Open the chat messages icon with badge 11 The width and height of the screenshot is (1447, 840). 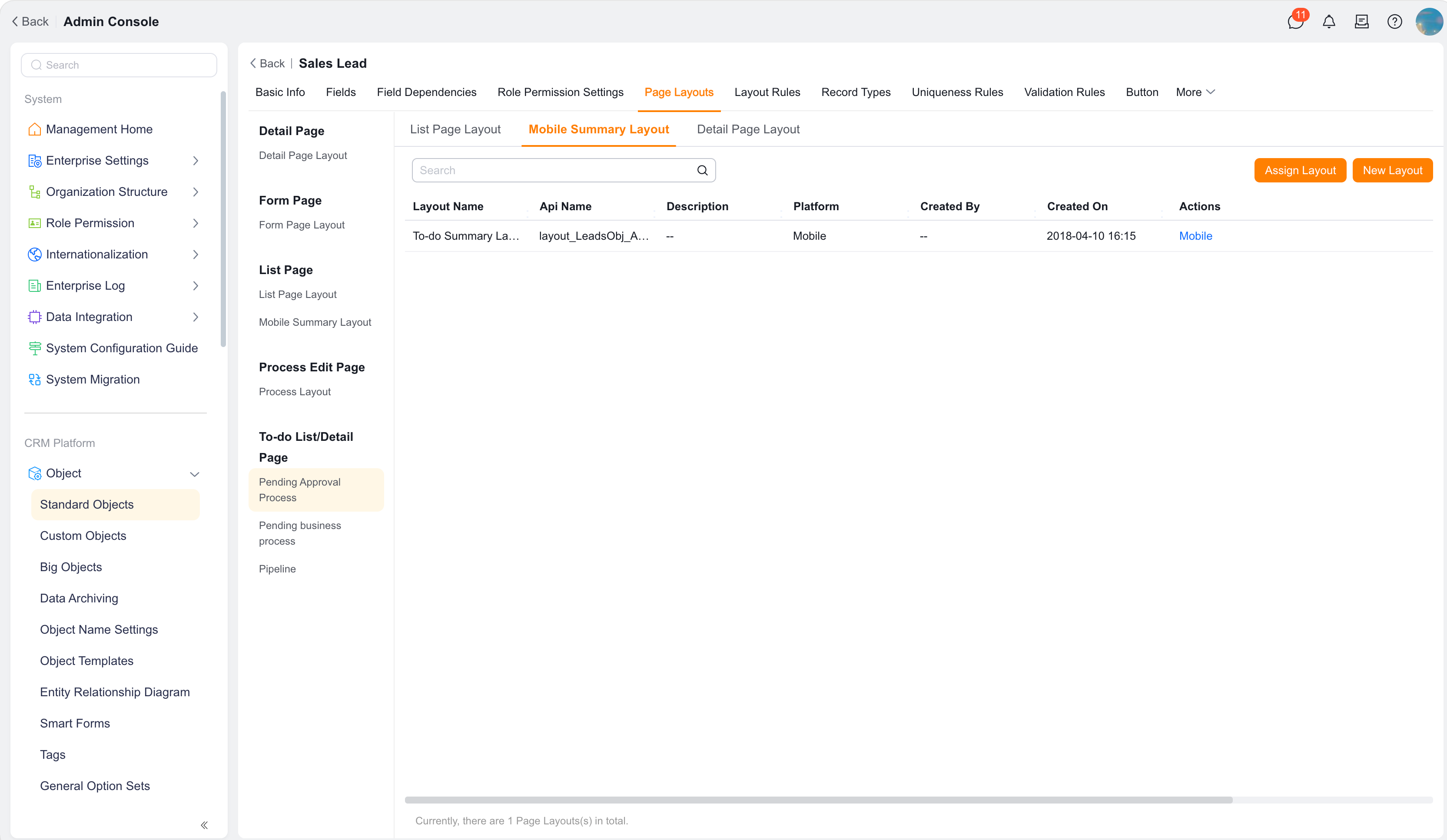tap(1296, 22)
